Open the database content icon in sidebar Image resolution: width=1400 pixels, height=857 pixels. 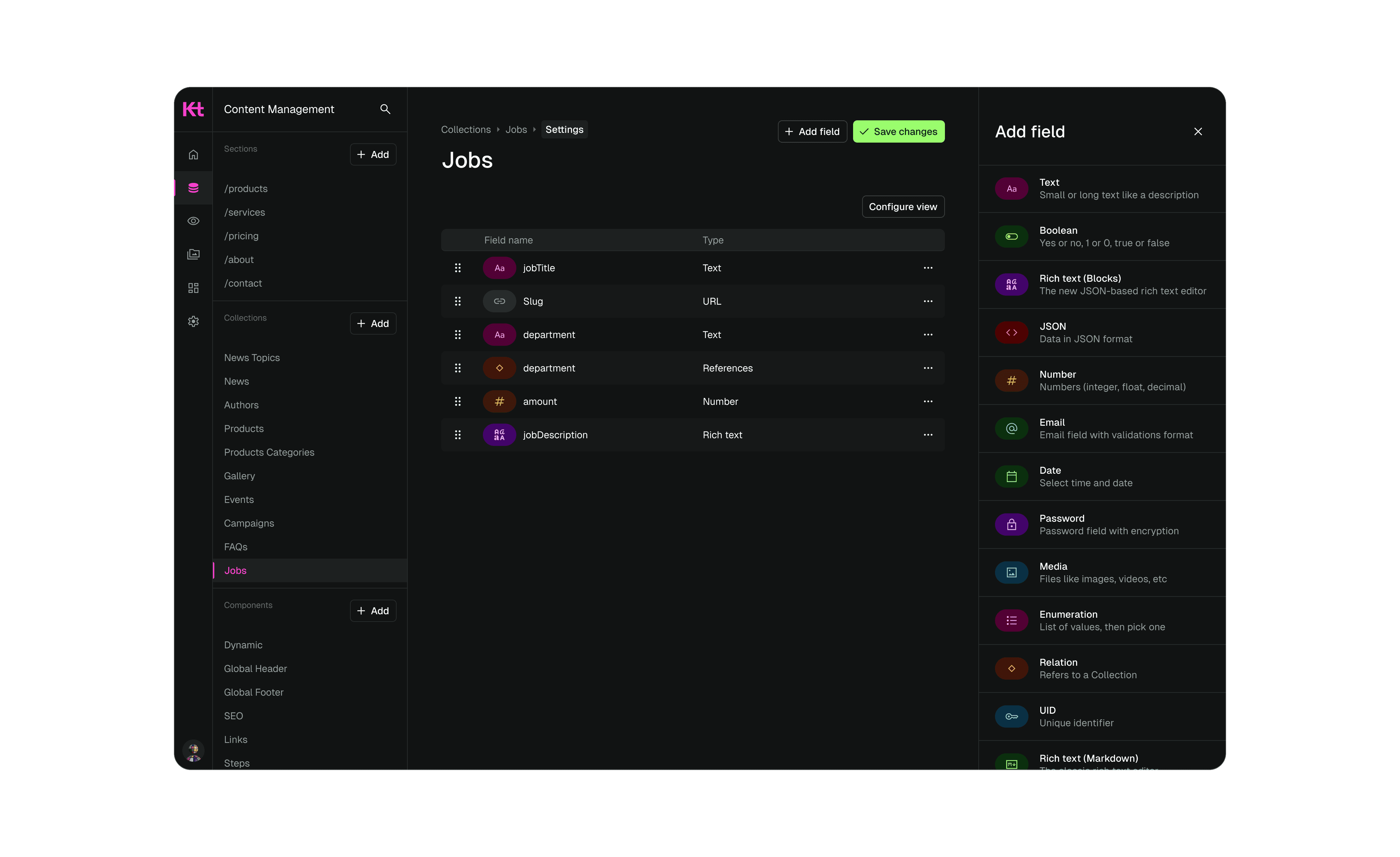click(x=193, y=187)
